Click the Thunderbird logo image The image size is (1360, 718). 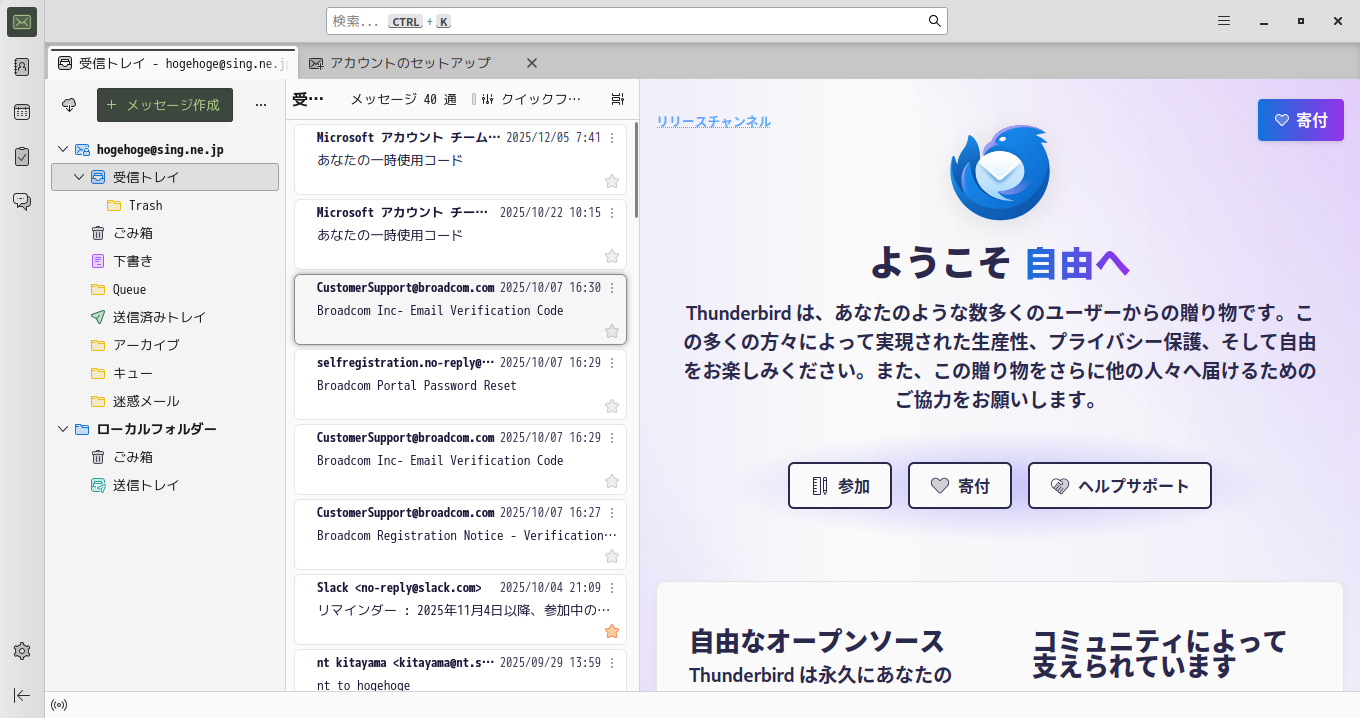click(1000, 173)
